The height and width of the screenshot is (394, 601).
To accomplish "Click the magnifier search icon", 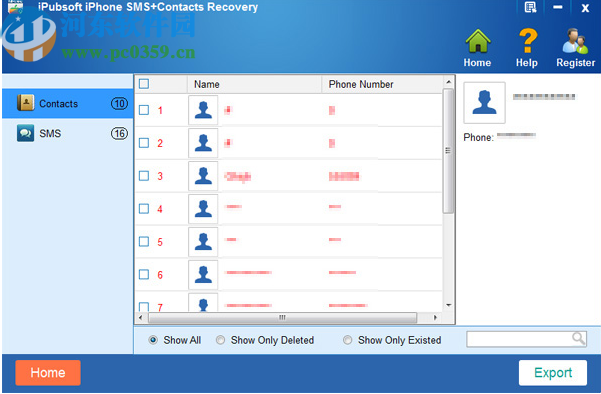I will click(578, 338).
